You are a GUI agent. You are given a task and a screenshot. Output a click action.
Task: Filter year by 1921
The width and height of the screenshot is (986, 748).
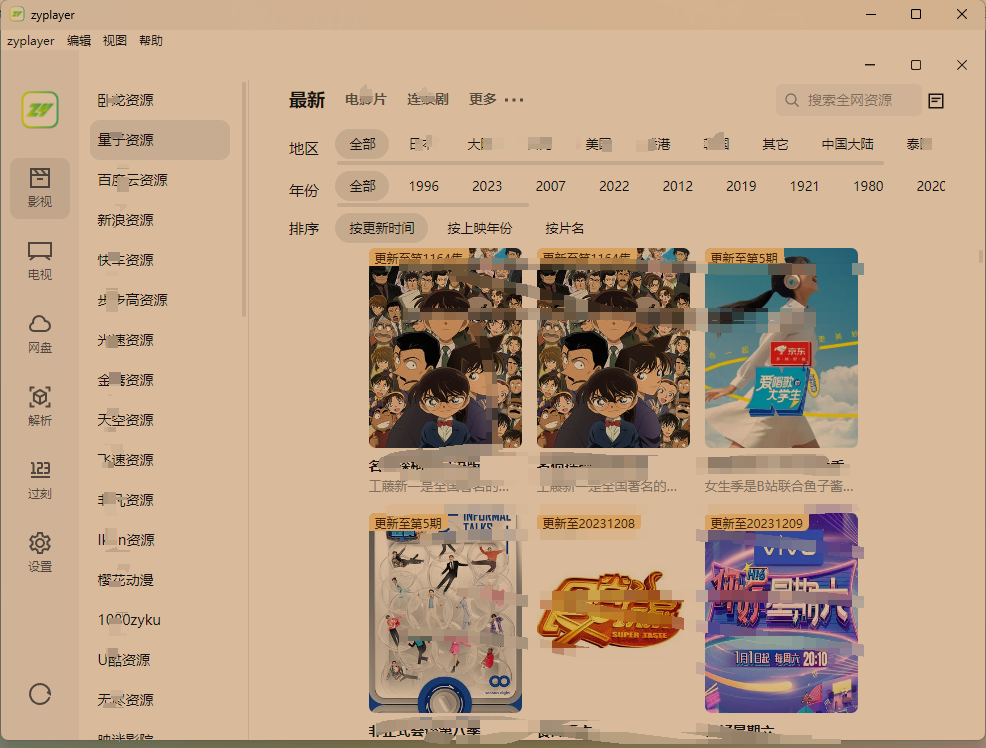point(804,186)
